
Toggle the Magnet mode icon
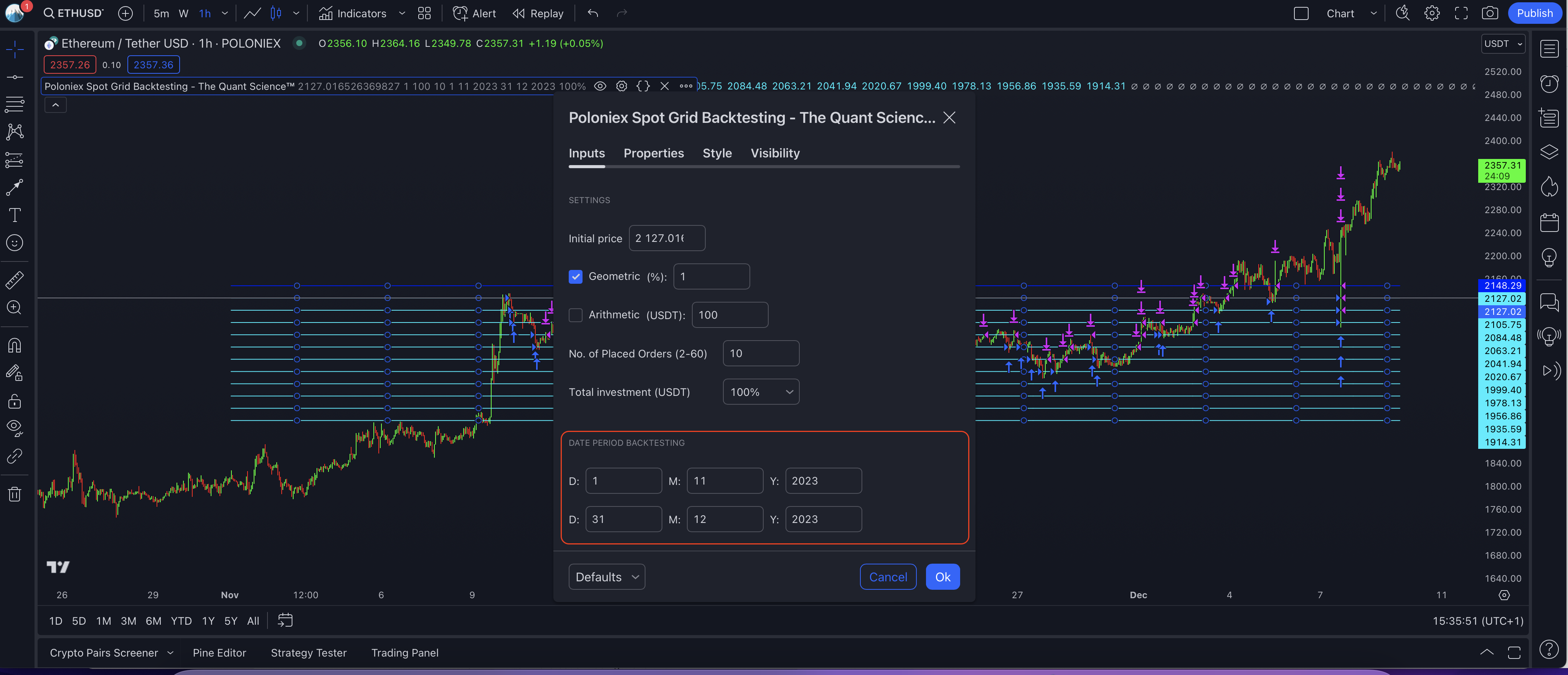15,346
